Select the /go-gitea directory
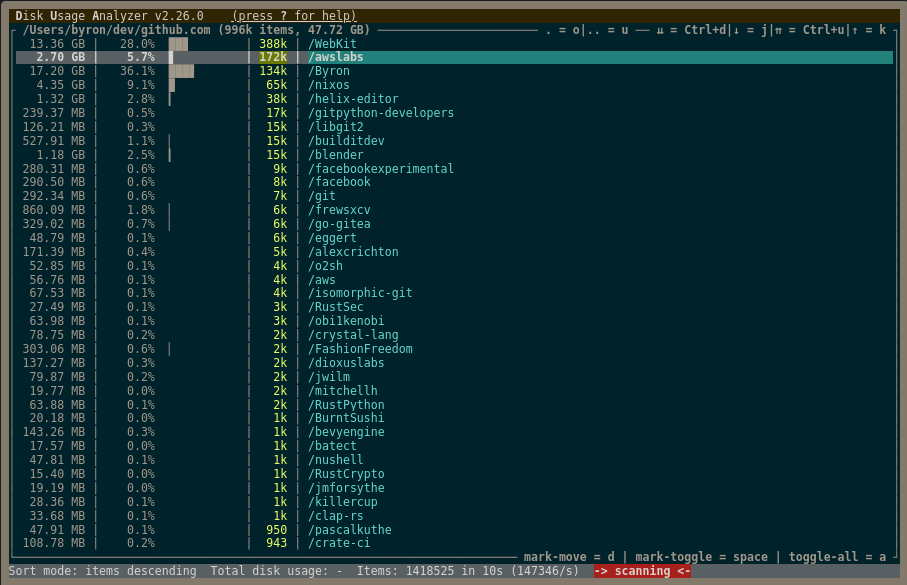 pyautogui.click(x=454, y=223)
